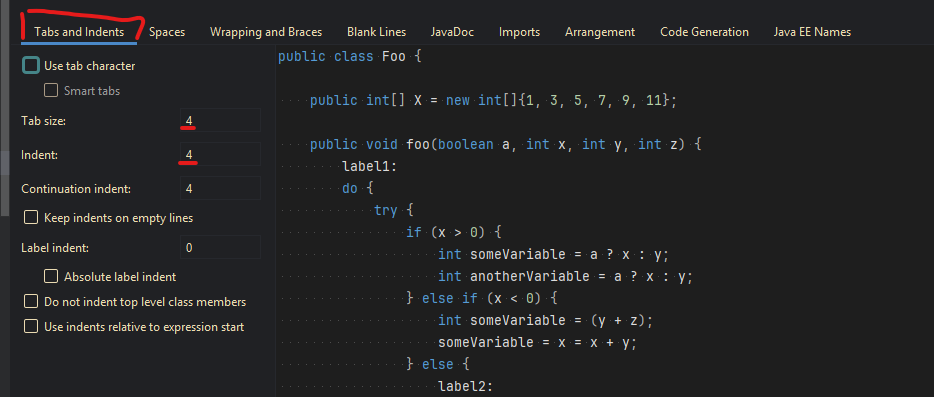Click the 'public void foo' method declaration line

pos(506,144)
